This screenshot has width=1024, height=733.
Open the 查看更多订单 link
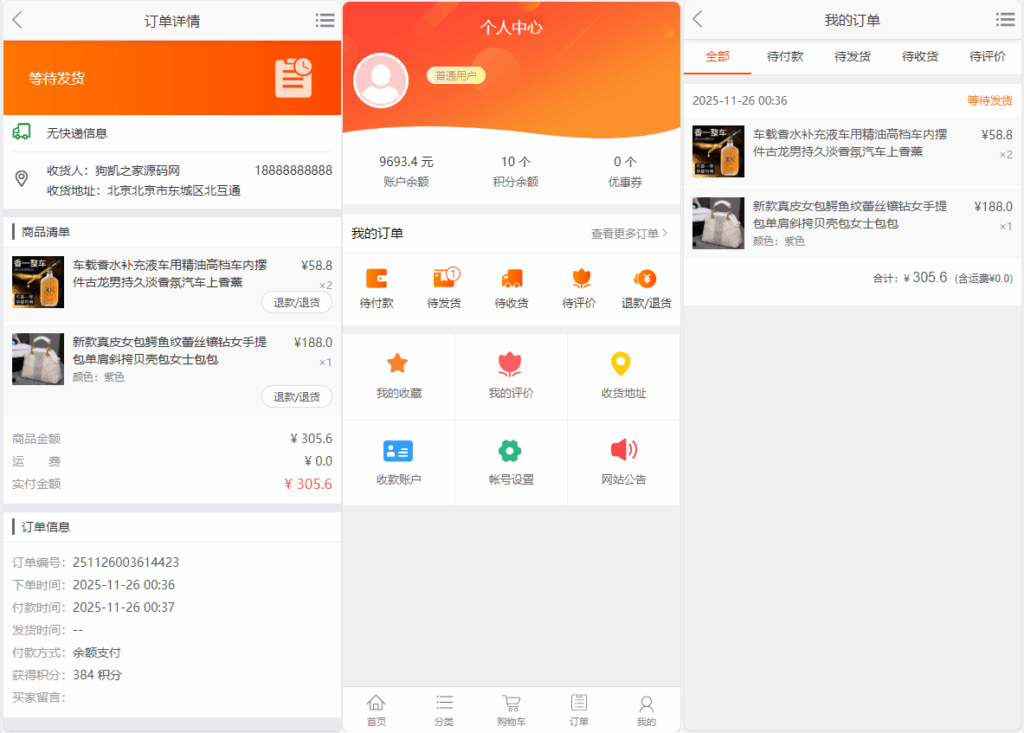tap(628, 231)
